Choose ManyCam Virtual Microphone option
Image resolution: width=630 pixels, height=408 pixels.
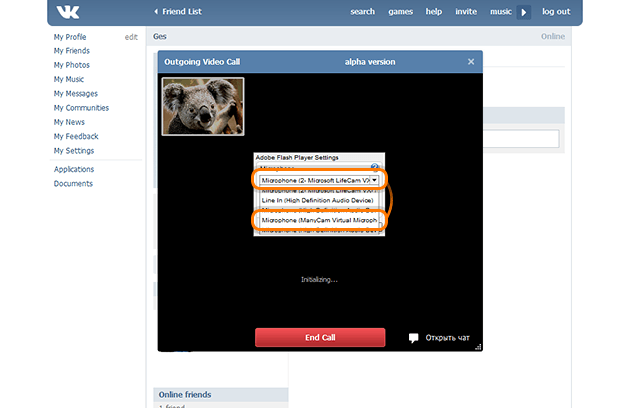[317, 220]
